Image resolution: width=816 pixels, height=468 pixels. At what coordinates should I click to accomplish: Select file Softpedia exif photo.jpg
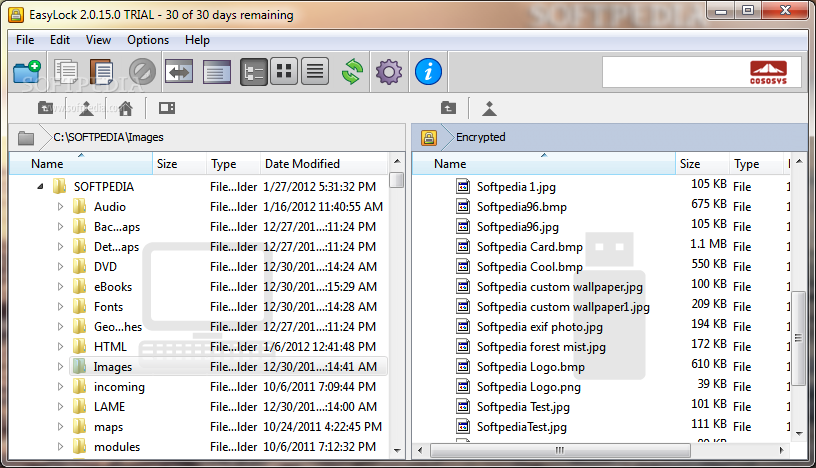[540, 327]
